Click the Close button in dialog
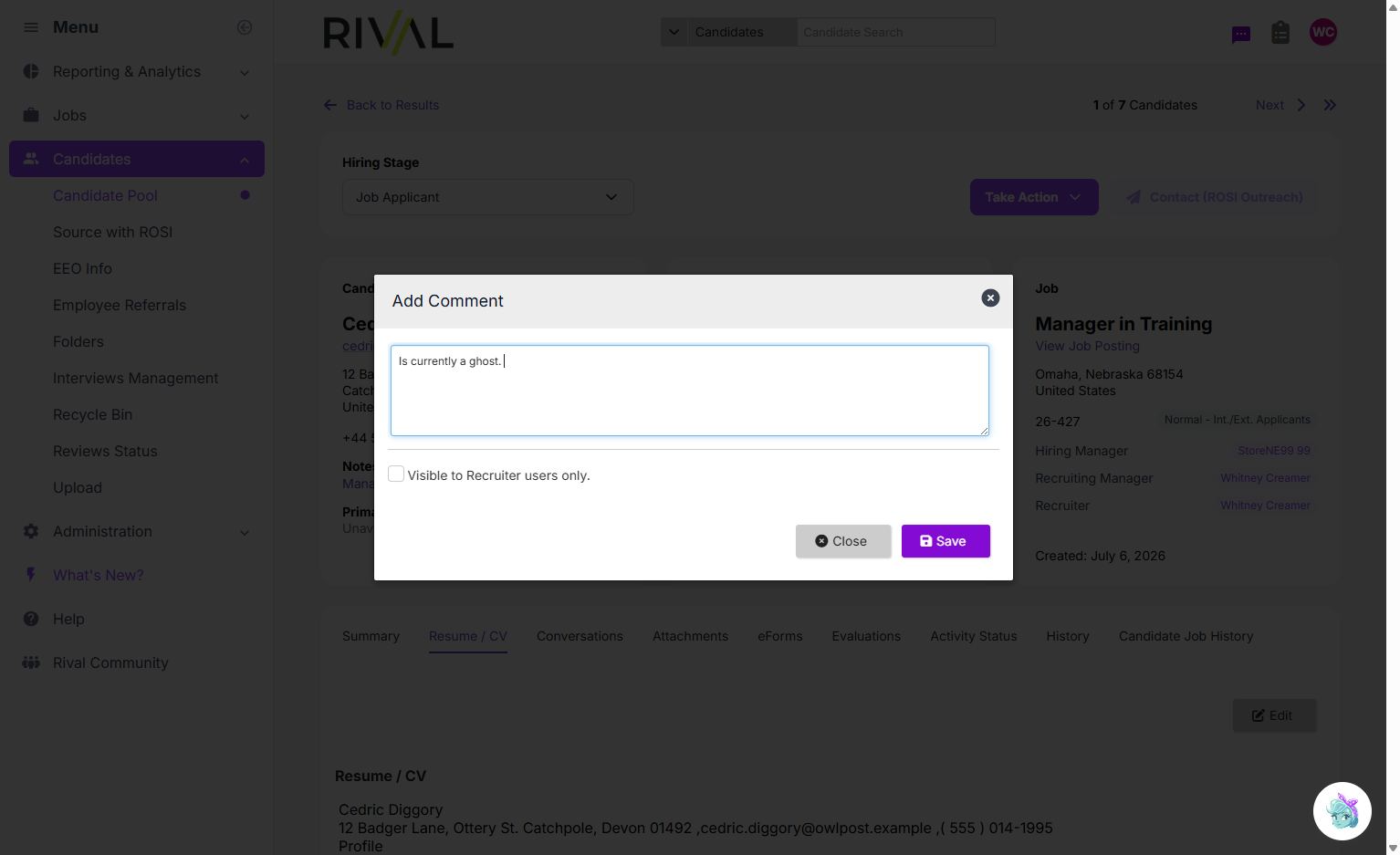 coord(842,541)
